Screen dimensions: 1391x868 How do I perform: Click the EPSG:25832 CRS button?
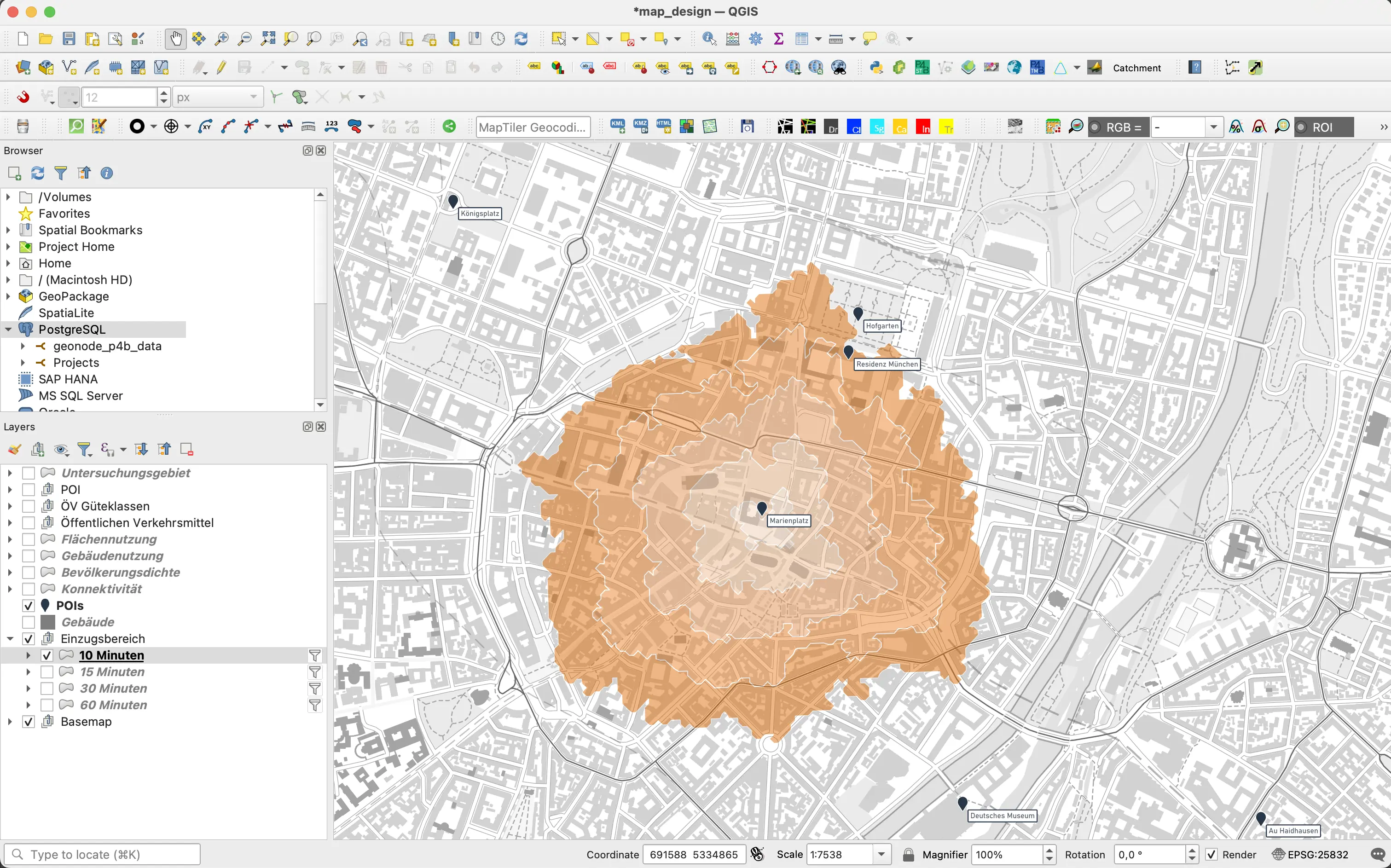1310,854
